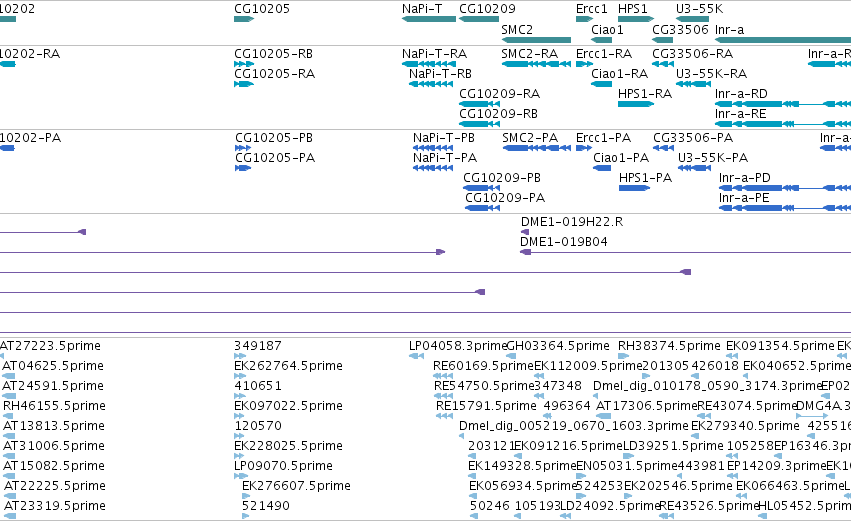This screenshot has width=851, height=521.
Task: Select EST GH03364.5prime
Action: click(x=511, y=356)
